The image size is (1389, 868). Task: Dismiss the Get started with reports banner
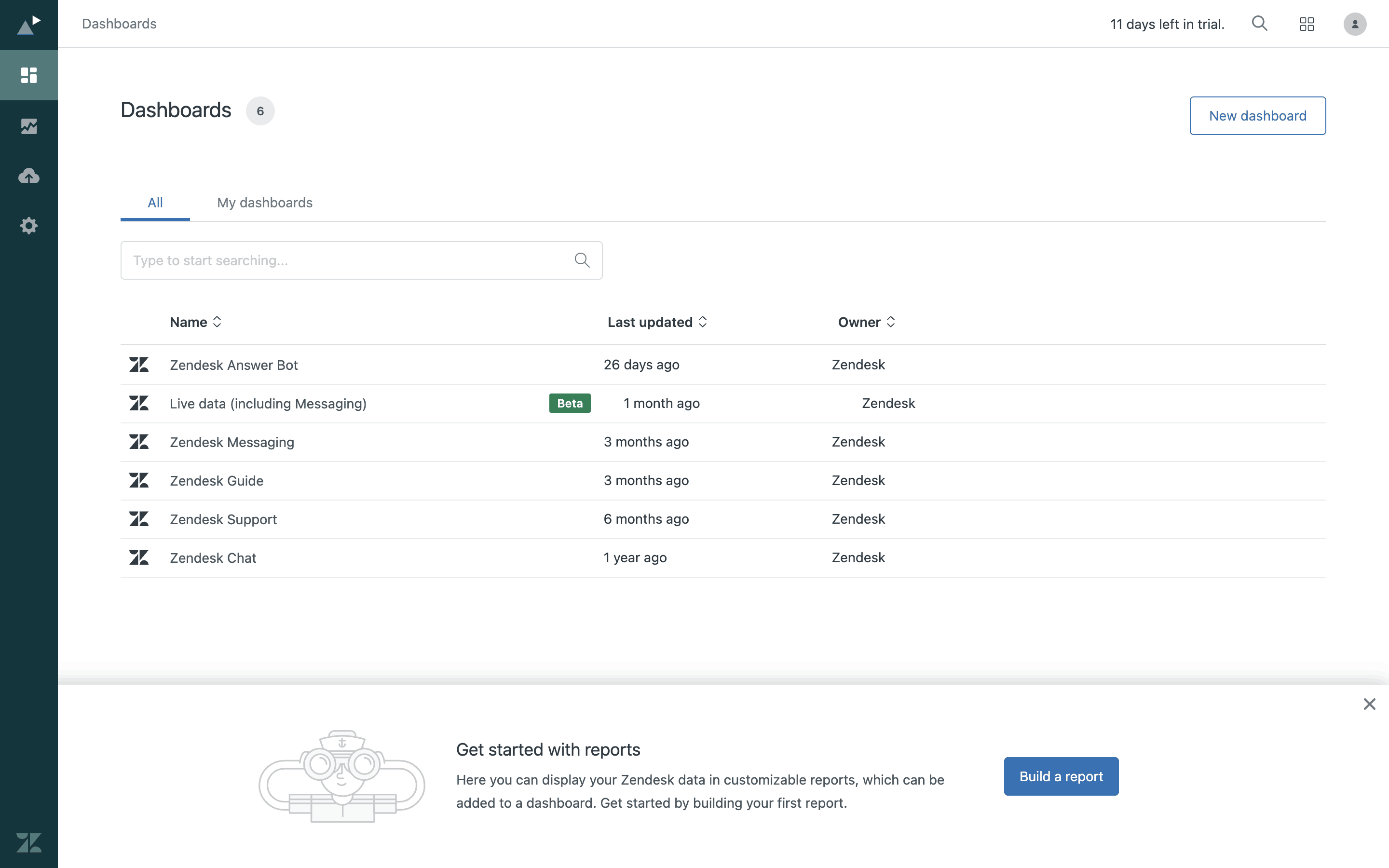pyautogui.click(x=1370, y=704)
